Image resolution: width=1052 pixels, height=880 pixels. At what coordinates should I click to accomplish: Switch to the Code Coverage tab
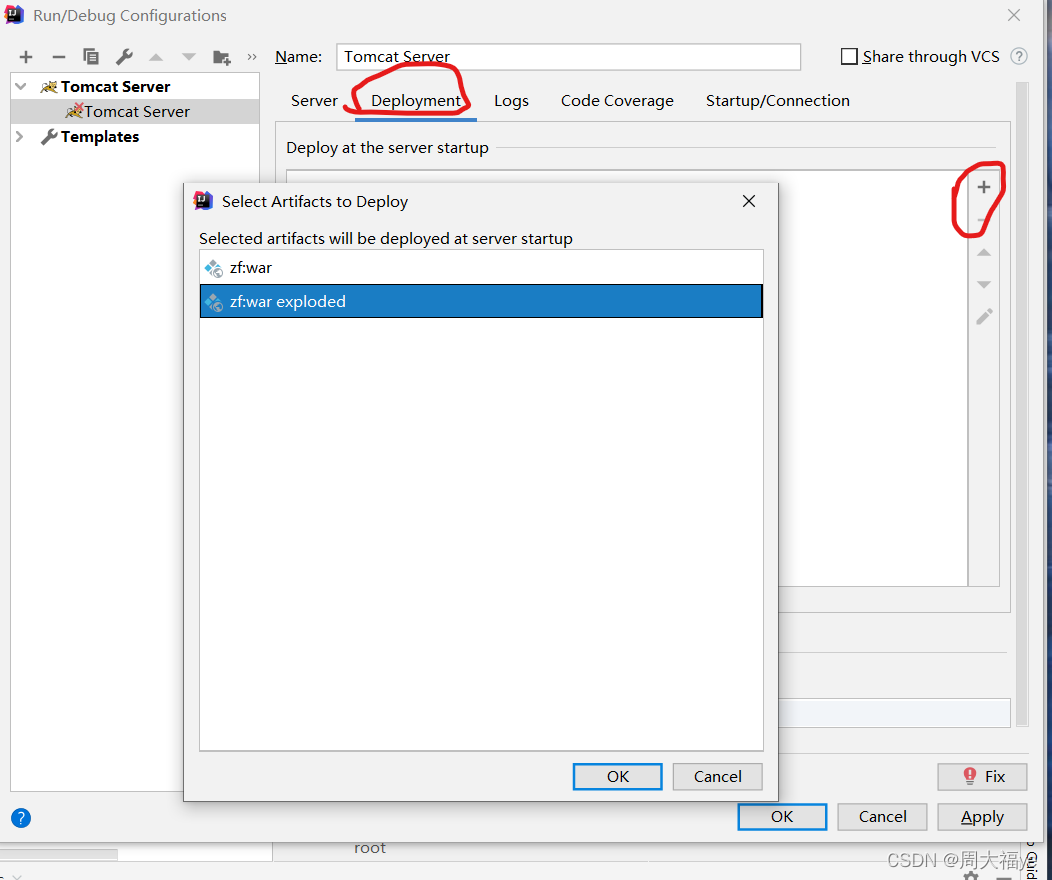tap(617, 101)
